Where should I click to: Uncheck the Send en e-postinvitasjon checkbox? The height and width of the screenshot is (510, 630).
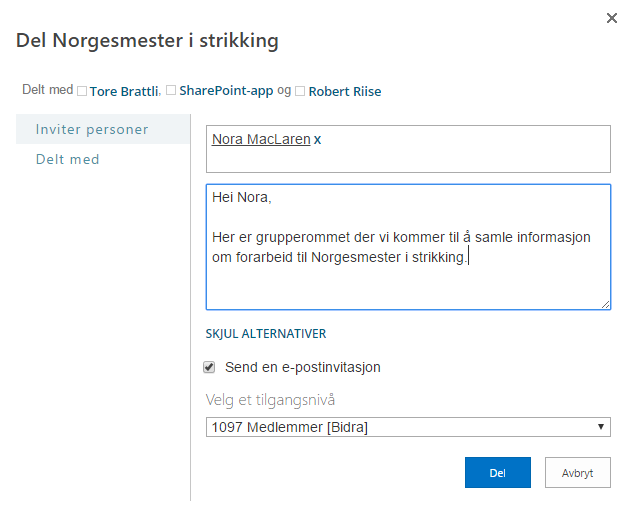pyautogui.click(x=209, y=367)
